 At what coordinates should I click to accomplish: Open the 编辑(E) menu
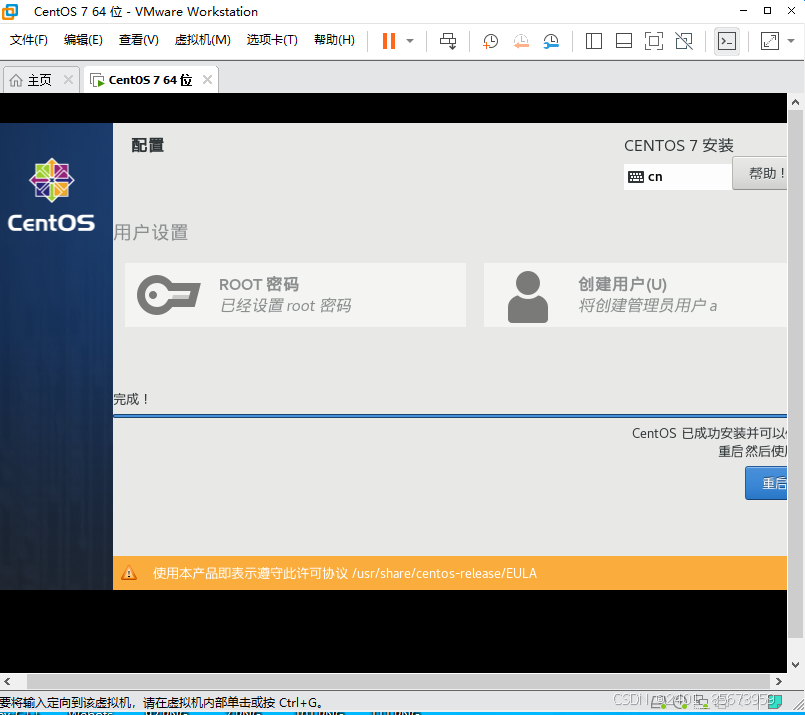(x=83, y=40)
